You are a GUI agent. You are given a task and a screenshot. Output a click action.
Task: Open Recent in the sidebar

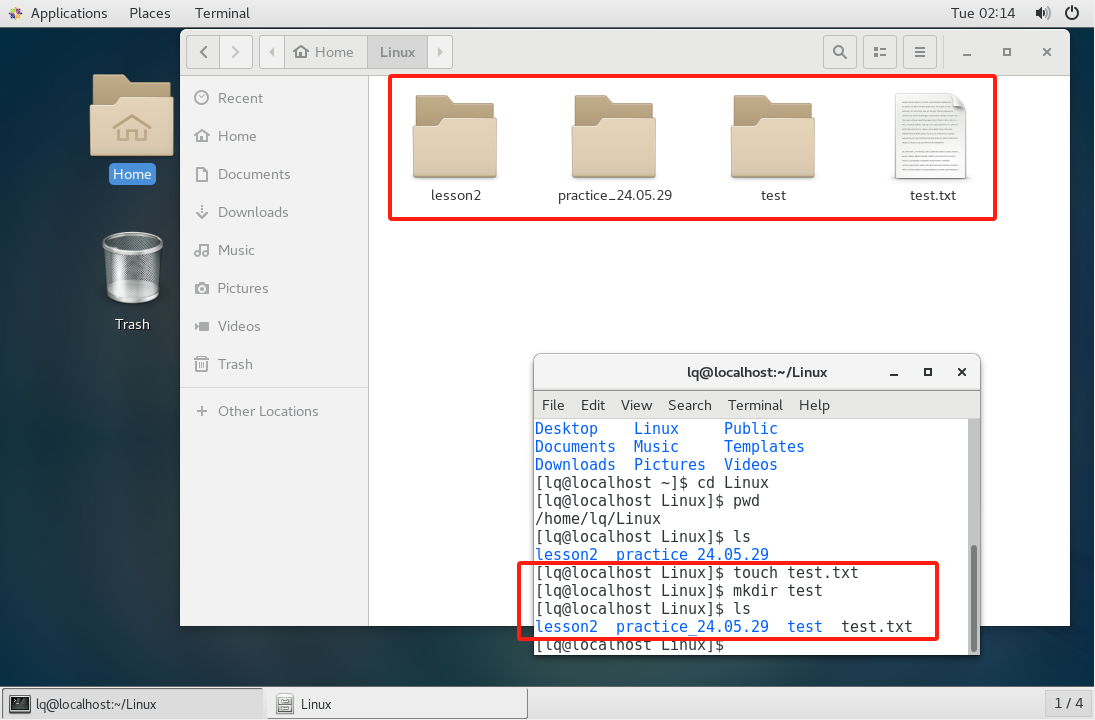coord(274,98)
